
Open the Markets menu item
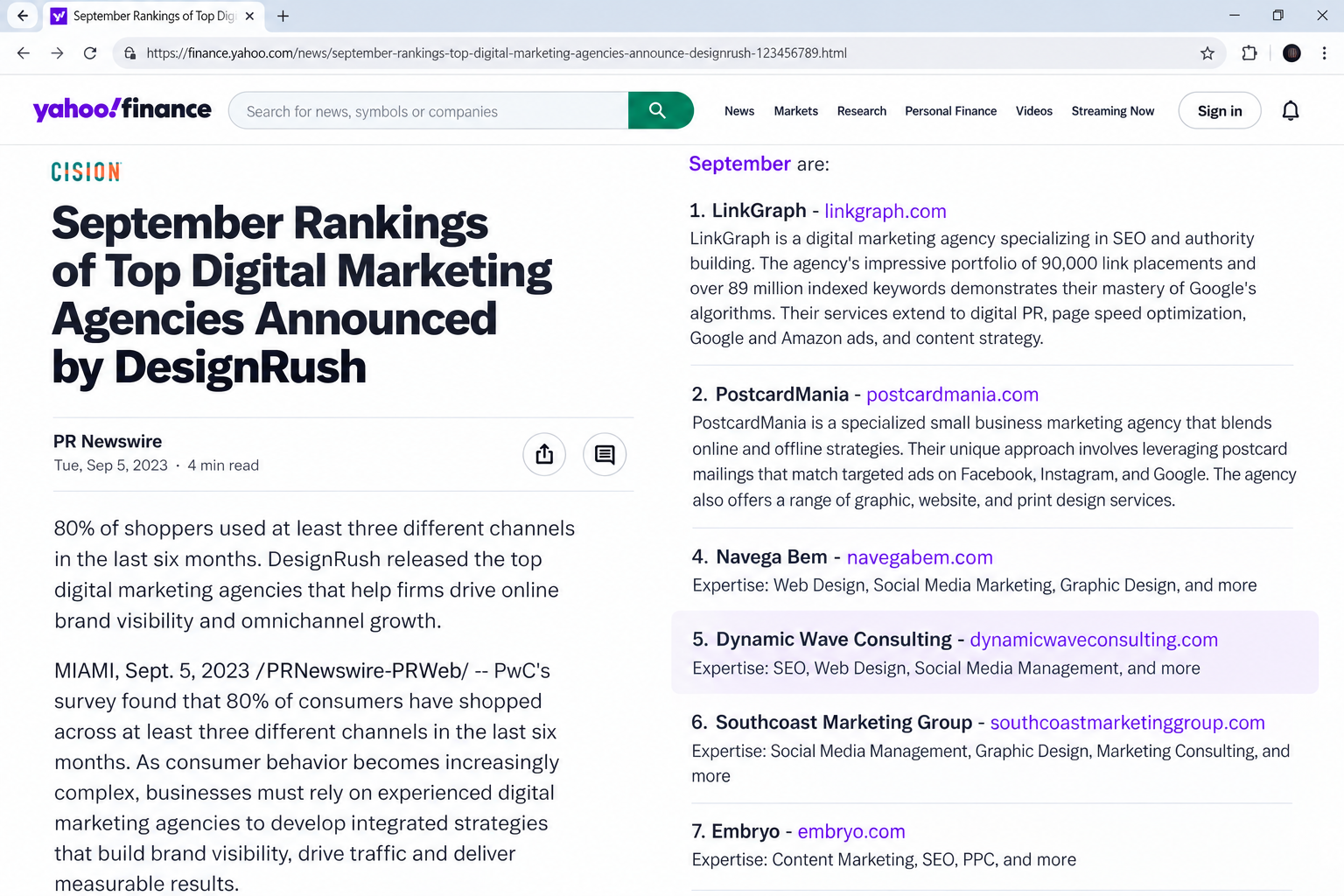(795, 111)
